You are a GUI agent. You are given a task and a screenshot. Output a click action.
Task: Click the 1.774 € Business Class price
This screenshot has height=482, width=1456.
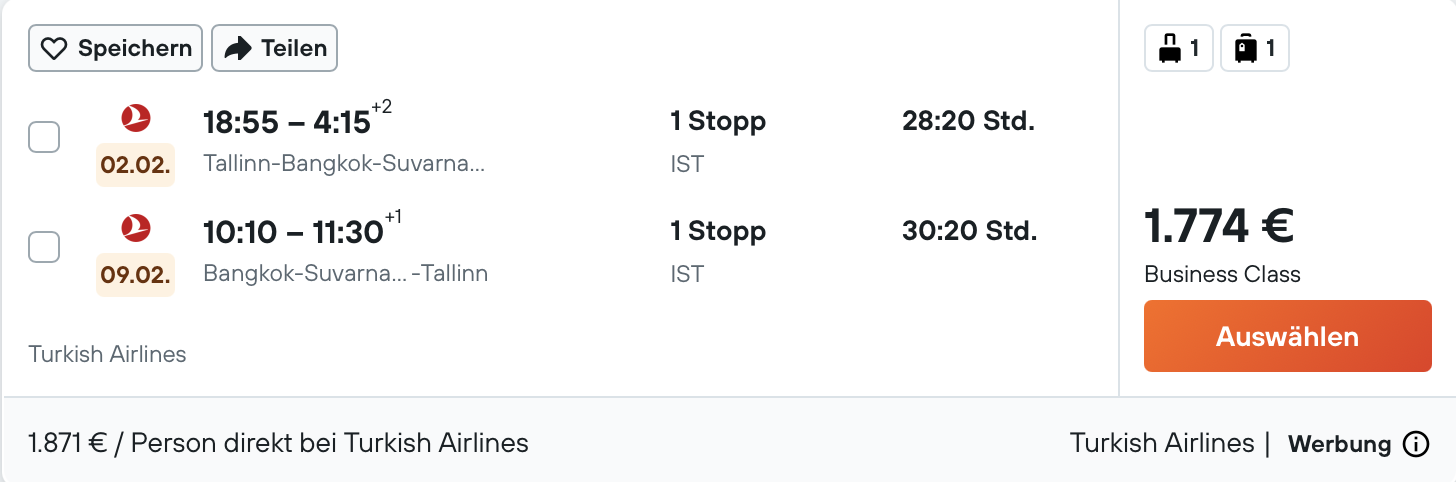pyautogui.click(x=1219, y=228)
